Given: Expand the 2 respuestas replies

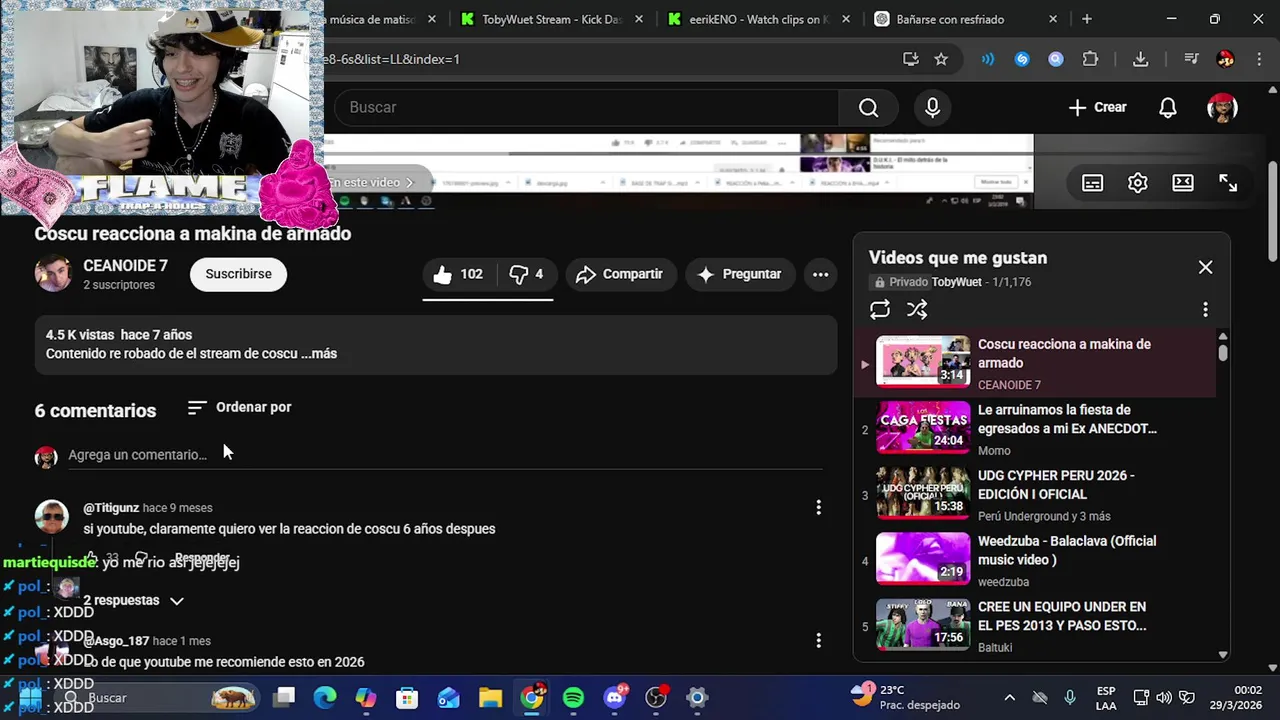Looking at the screenshot, I should [x=134, y=600].
